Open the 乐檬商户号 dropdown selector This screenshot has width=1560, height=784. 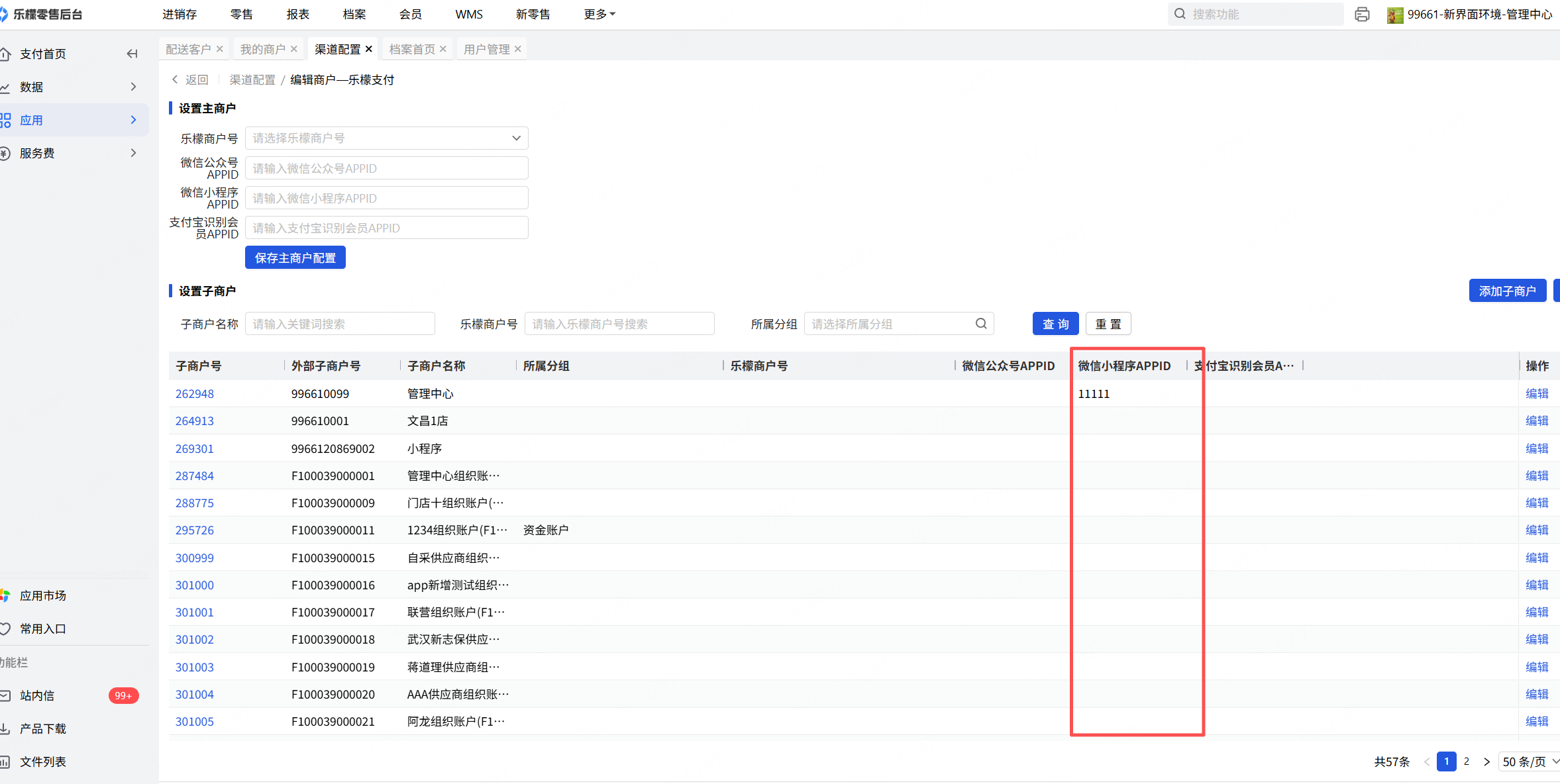pyautogui.click(x=386, y=138)
